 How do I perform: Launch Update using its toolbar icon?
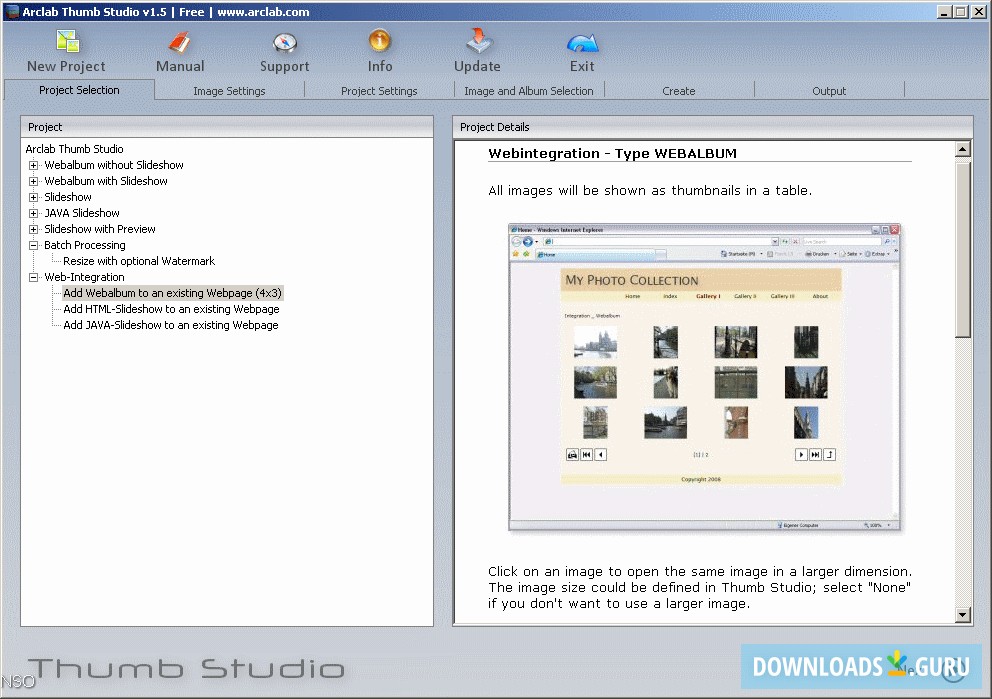tap(477, 42)
